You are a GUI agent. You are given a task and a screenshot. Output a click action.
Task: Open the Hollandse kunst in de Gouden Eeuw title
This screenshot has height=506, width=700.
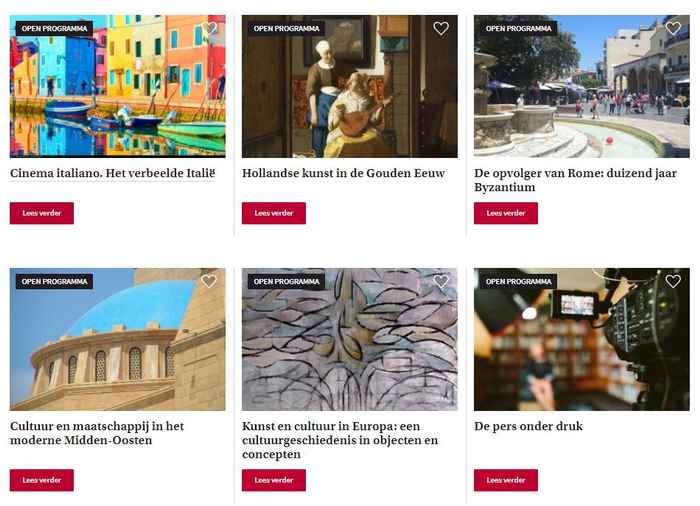[343, 173]
